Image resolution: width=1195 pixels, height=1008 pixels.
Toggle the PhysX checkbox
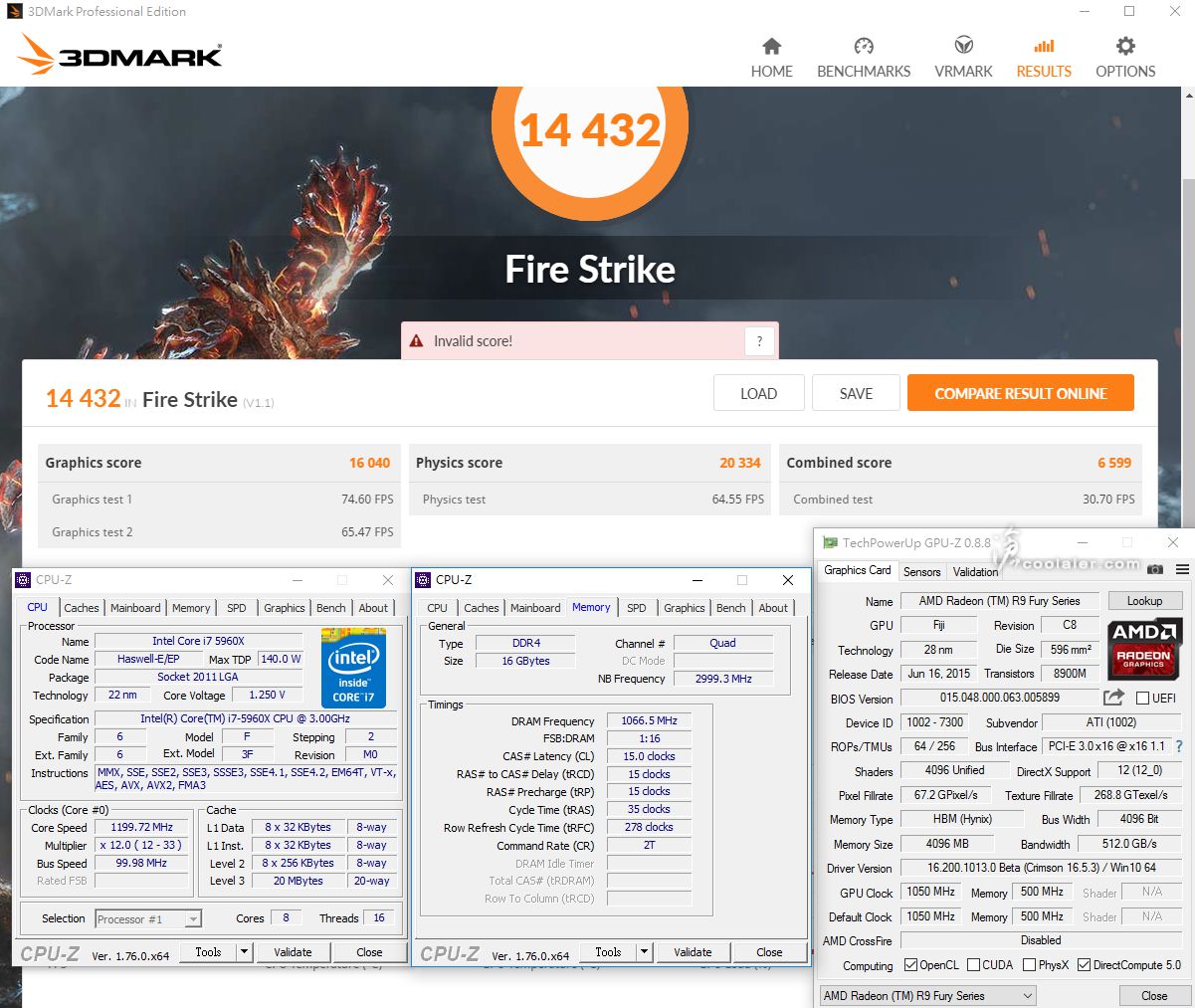point(1029,965)
